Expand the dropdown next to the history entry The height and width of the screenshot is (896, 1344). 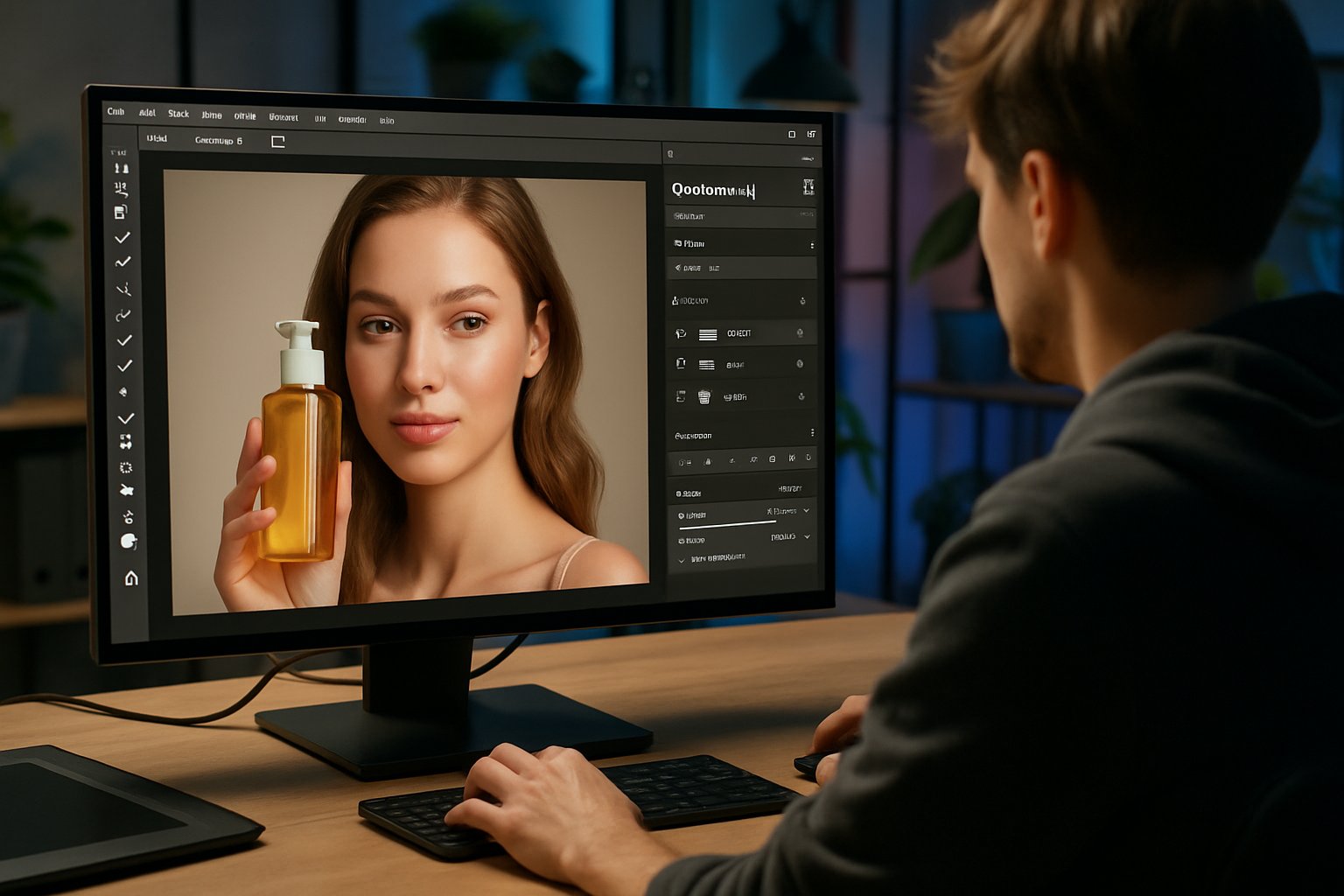pyautogui.click(x=805, y=510)
